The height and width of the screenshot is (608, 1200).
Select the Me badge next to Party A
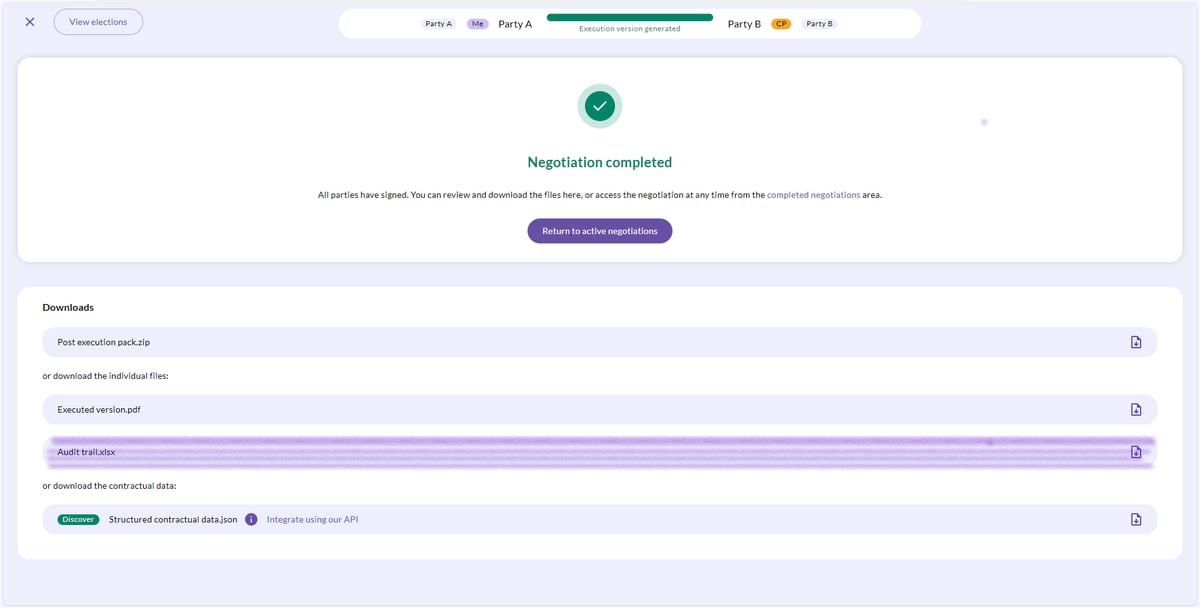pyautogui.click(x=478, y=24)
